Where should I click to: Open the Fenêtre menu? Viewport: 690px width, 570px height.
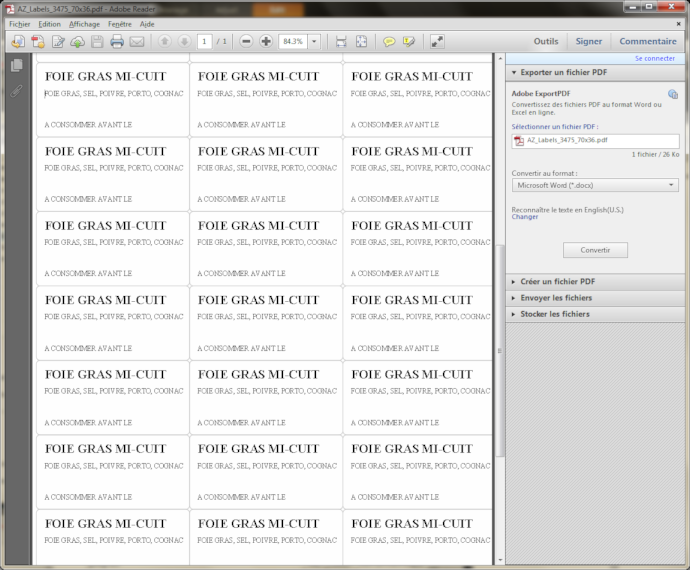click(x=120, y=24)
